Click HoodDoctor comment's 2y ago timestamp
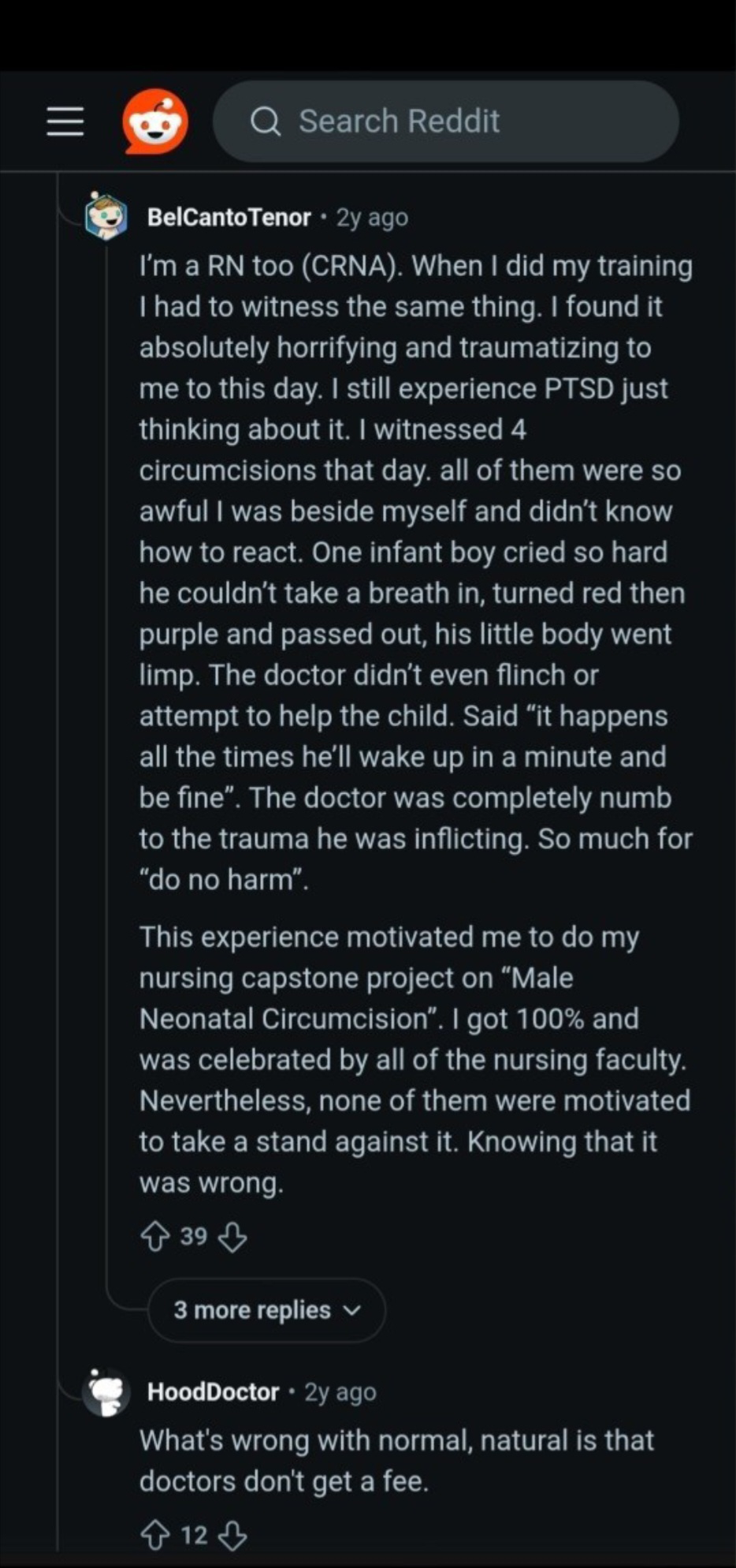Viewport: 736px width, 1568px height. click(340, 1392)
